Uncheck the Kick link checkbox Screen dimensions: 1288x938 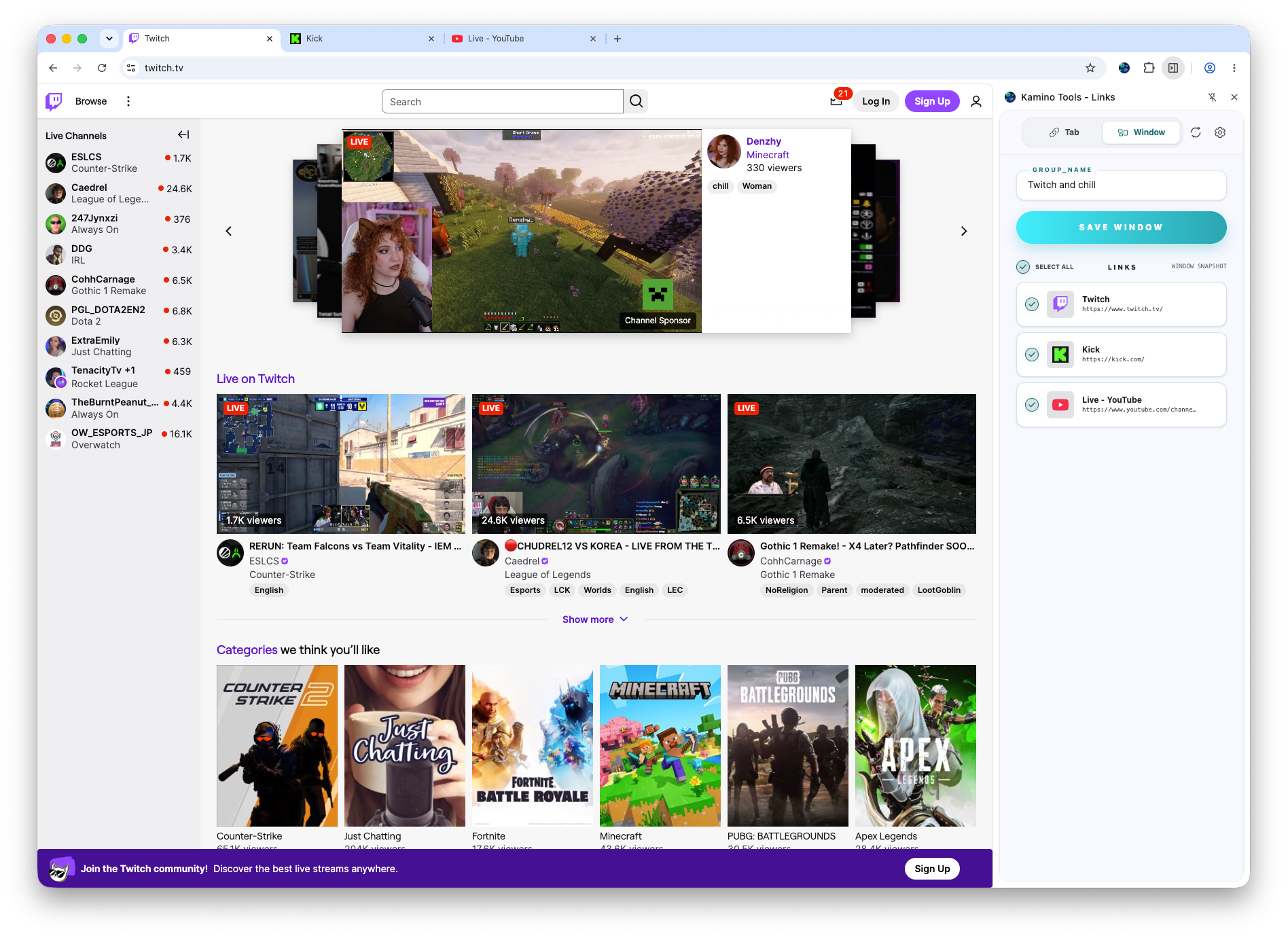coord(1032,355)
